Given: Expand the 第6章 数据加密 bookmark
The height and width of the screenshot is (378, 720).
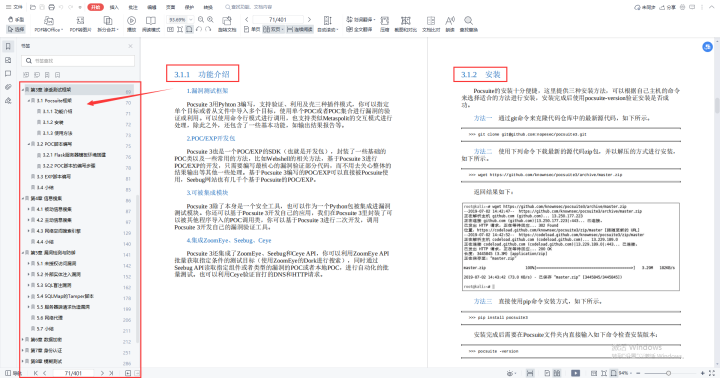Looking at the screenshot, I should [22, 340].
